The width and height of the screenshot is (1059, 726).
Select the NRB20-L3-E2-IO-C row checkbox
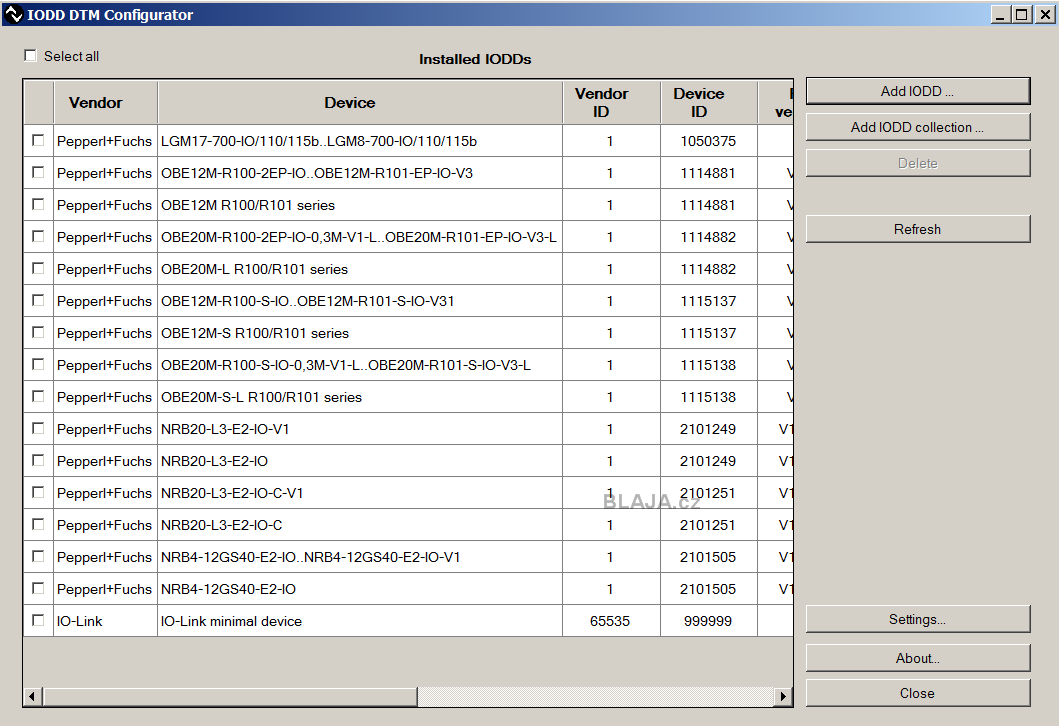tap(38, 524)
